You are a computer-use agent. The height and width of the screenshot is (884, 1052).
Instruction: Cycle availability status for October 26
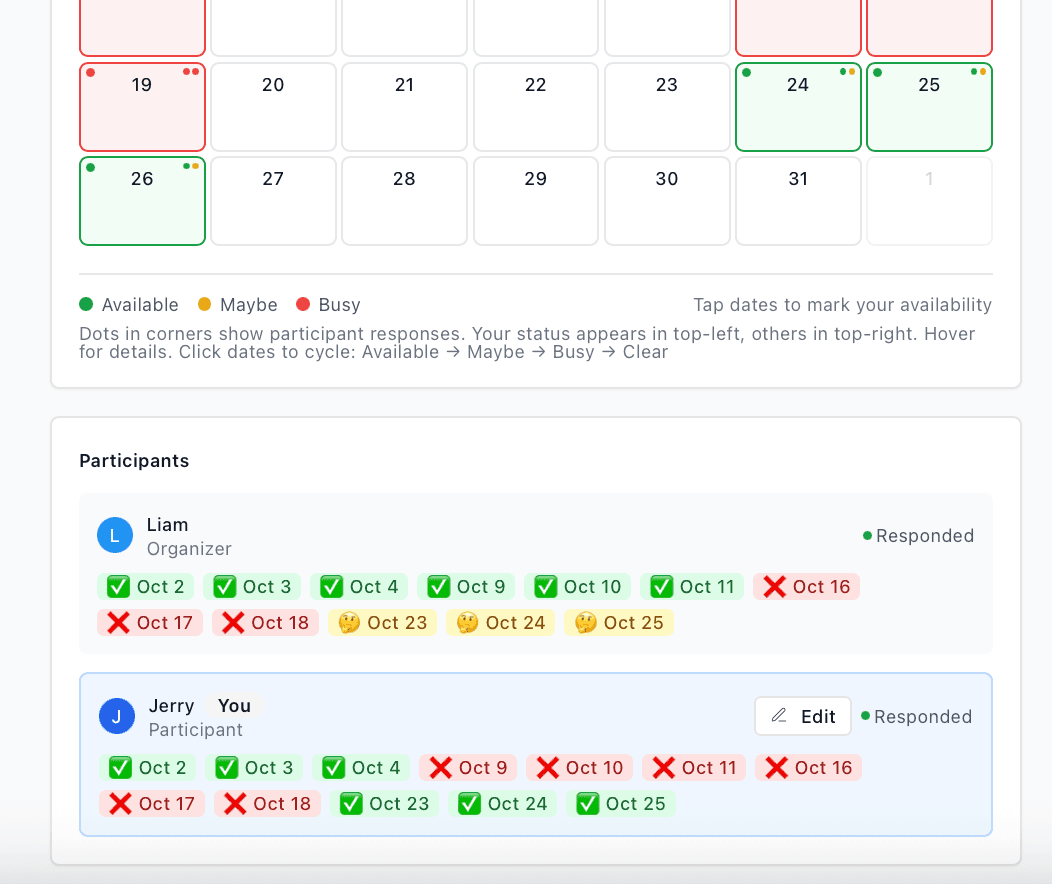point(142,201)
